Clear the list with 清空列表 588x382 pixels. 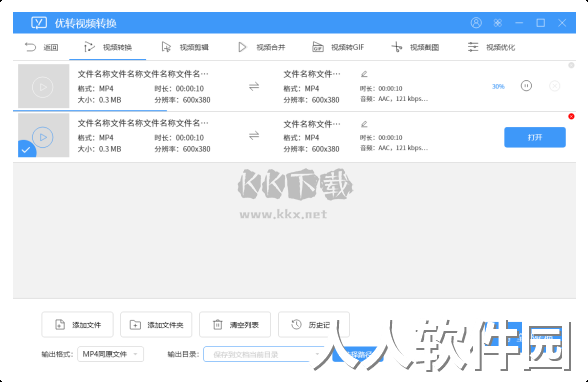coord(235,325)
